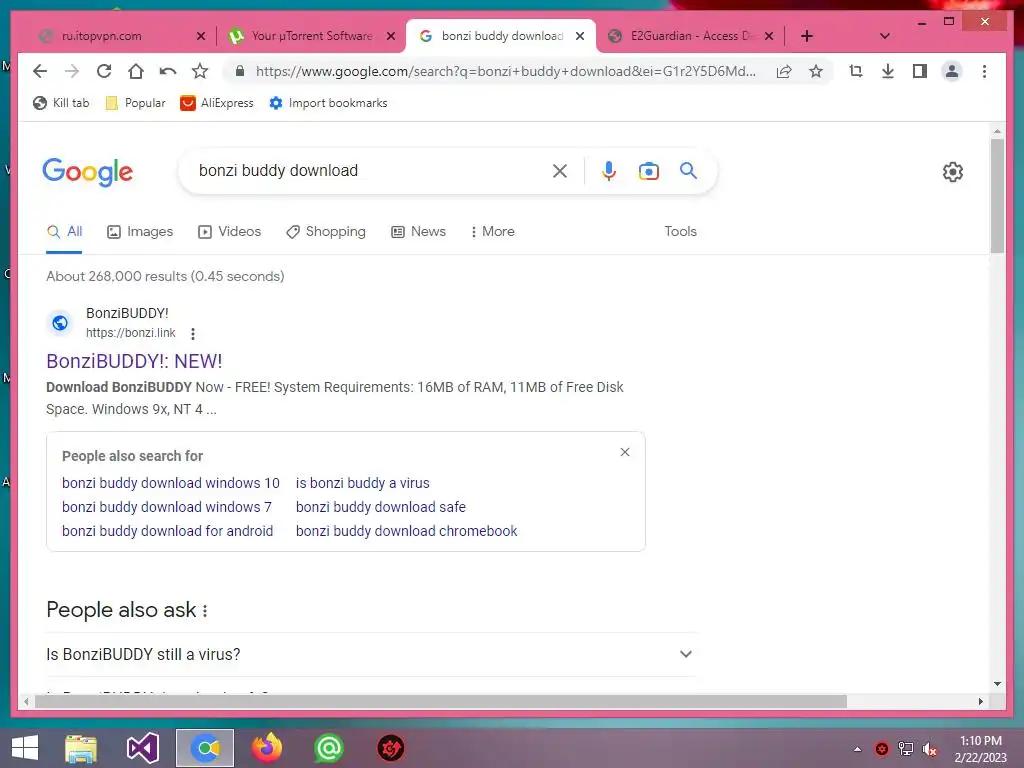Go back to the previous page
The image size is (1024, 768).
[x=40, y=71]
